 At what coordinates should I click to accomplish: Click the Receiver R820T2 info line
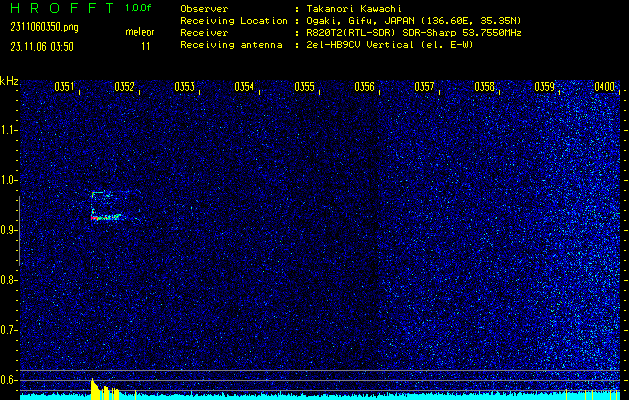pyautogui.click(x=365, y=32)
